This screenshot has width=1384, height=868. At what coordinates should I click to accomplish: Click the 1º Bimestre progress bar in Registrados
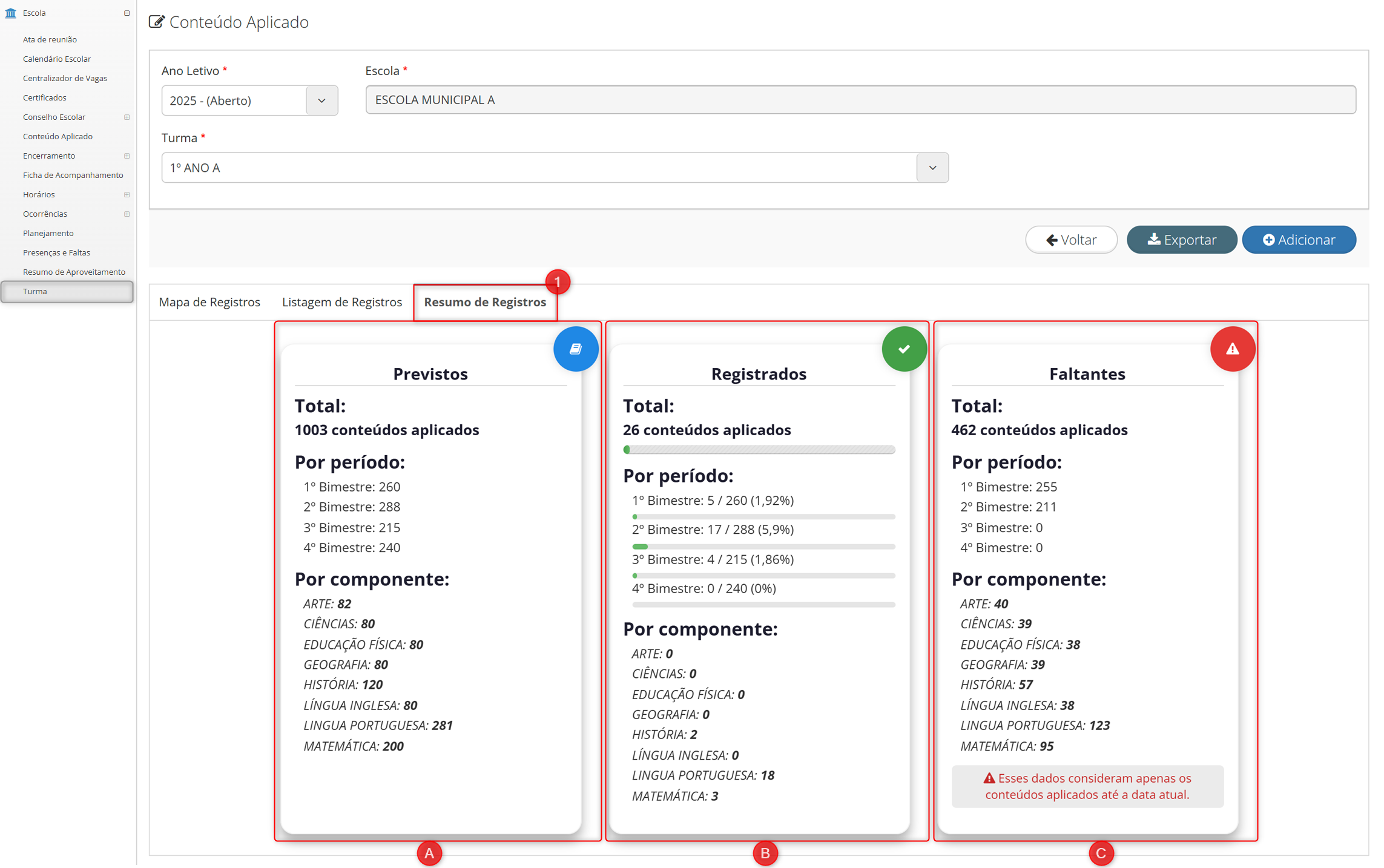[x=763, y=517]
